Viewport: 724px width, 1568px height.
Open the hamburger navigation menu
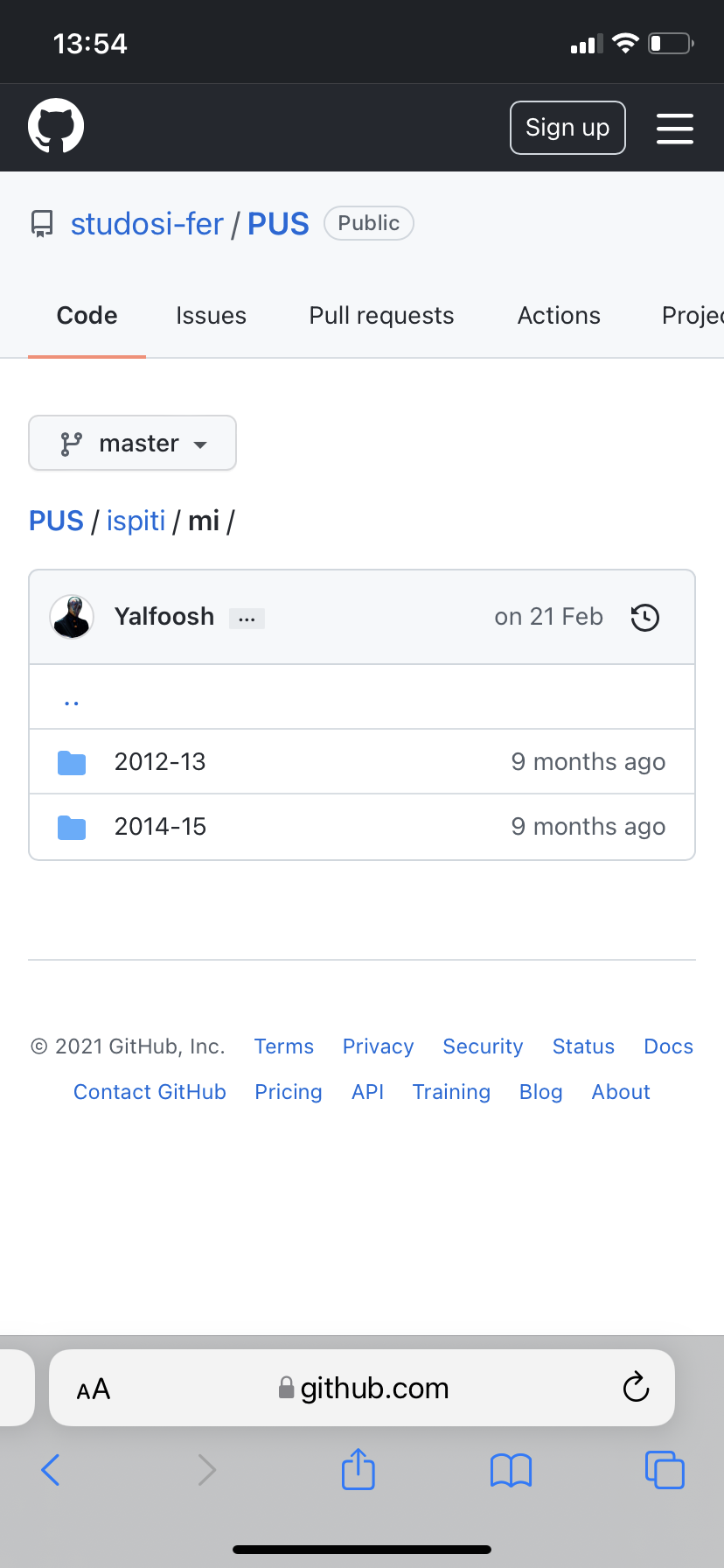(x=675, y=128)
